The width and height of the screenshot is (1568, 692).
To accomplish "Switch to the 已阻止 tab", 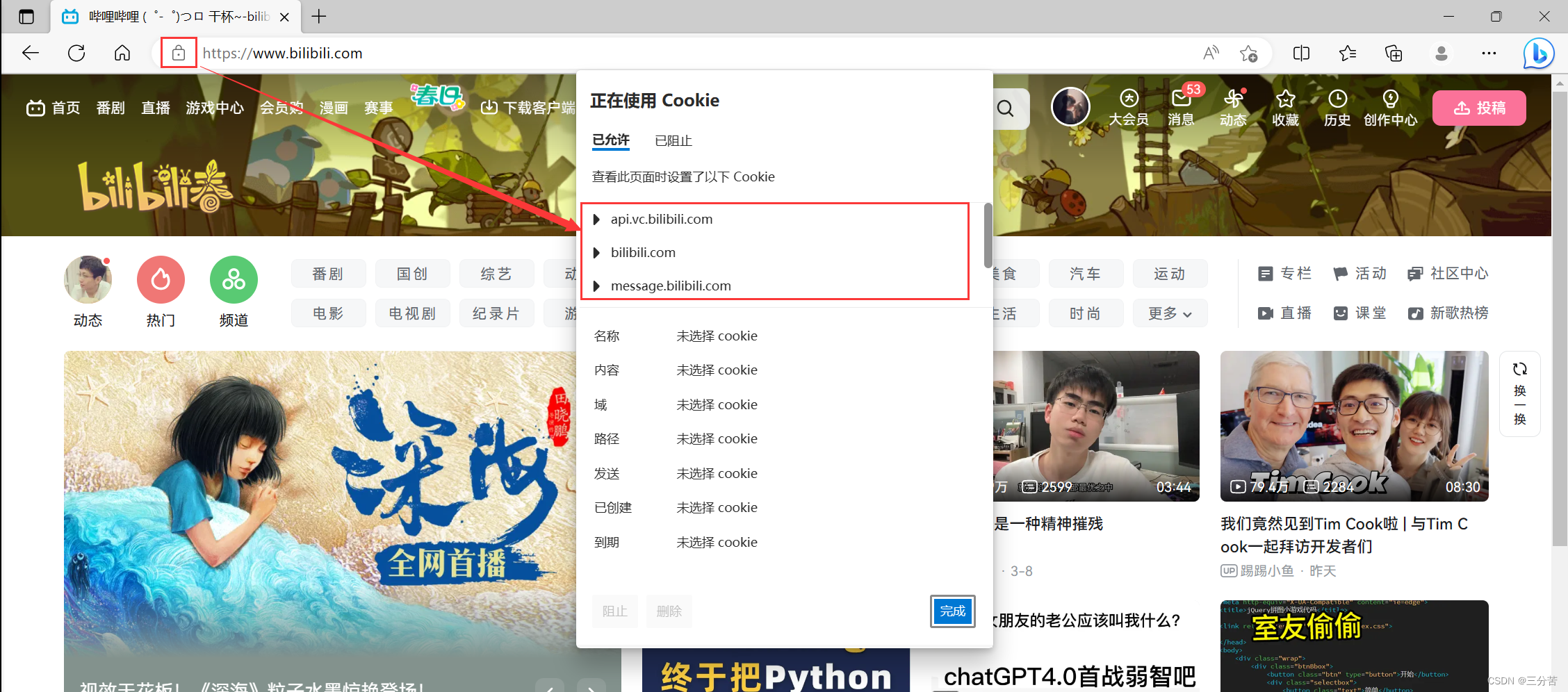I will pyautogui.click(x=673, y=141).
